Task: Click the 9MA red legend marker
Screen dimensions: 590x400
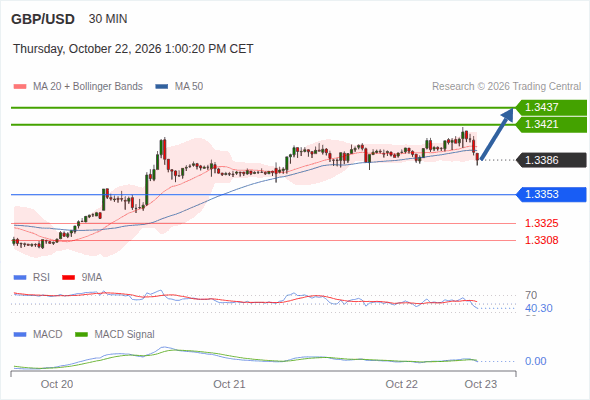Action: [68, 278]
